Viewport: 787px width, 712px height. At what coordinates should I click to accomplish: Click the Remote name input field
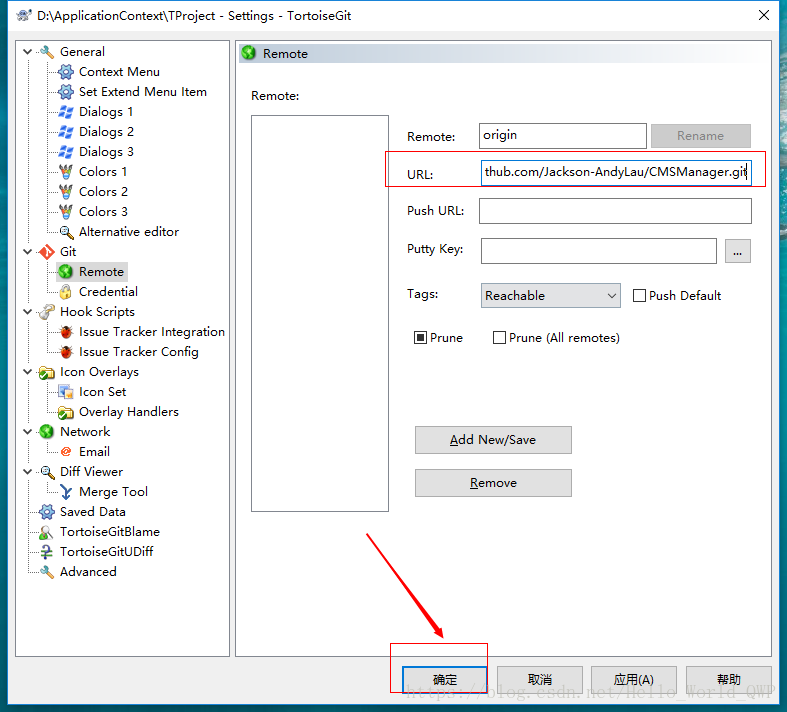pos(563,136)
